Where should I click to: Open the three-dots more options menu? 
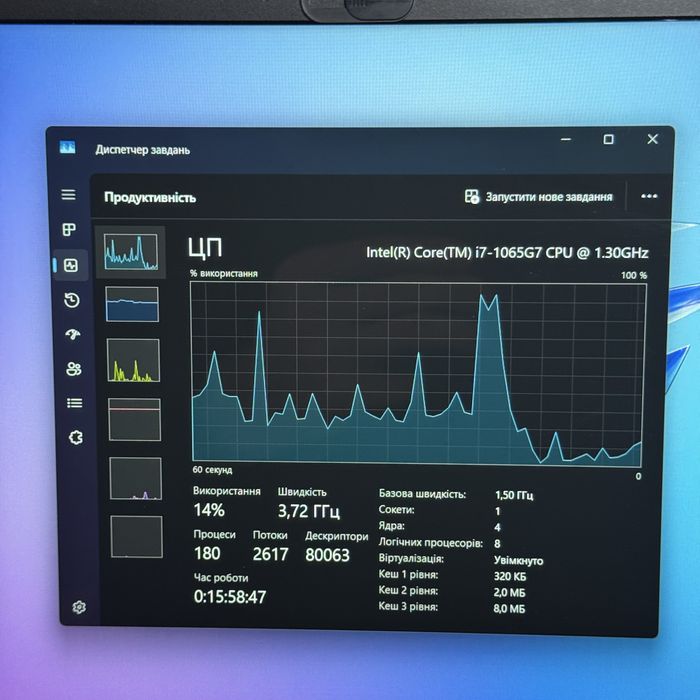(649, 196)
